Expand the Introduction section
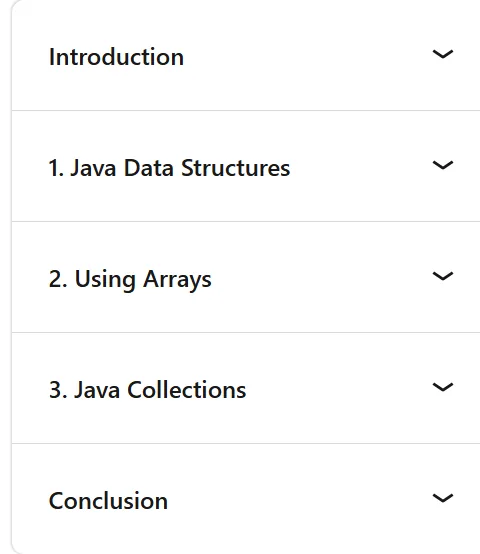The image size is (480, 554). pos(246,56)
